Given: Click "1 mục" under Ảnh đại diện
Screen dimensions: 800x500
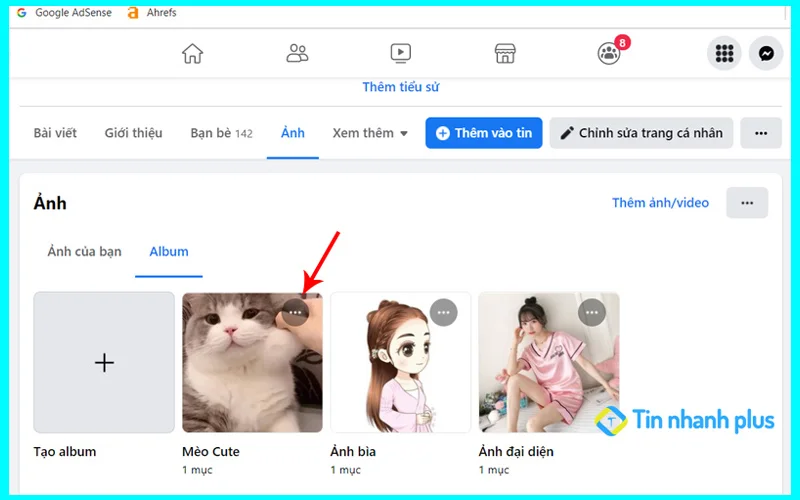Looking at the screenshot, I should (x=494, y=470).
